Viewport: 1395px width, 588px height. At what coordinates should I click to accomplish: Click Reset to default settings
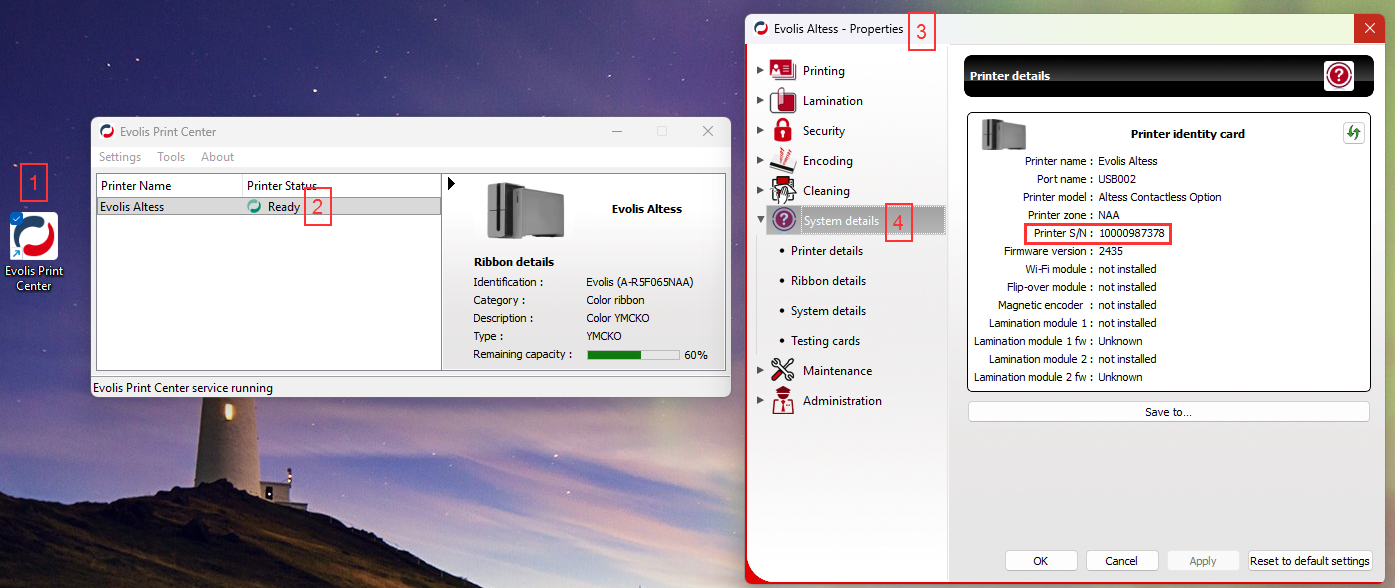1310,561
